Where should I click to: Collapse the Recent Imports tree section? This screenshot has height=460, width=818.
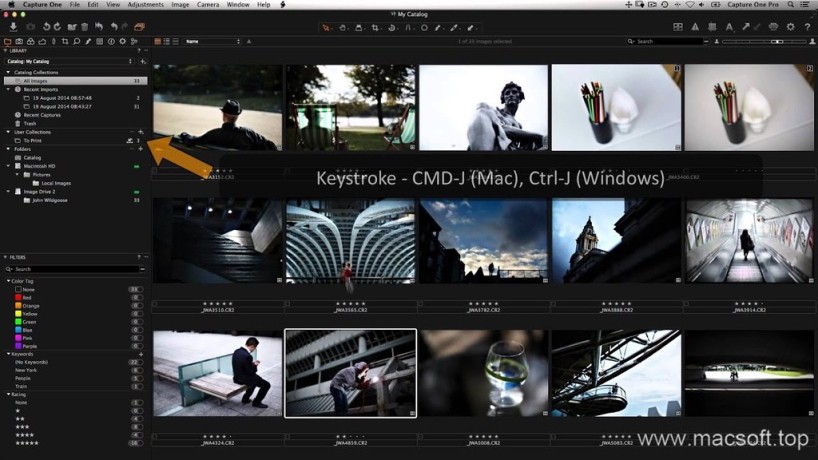[8, 89]
